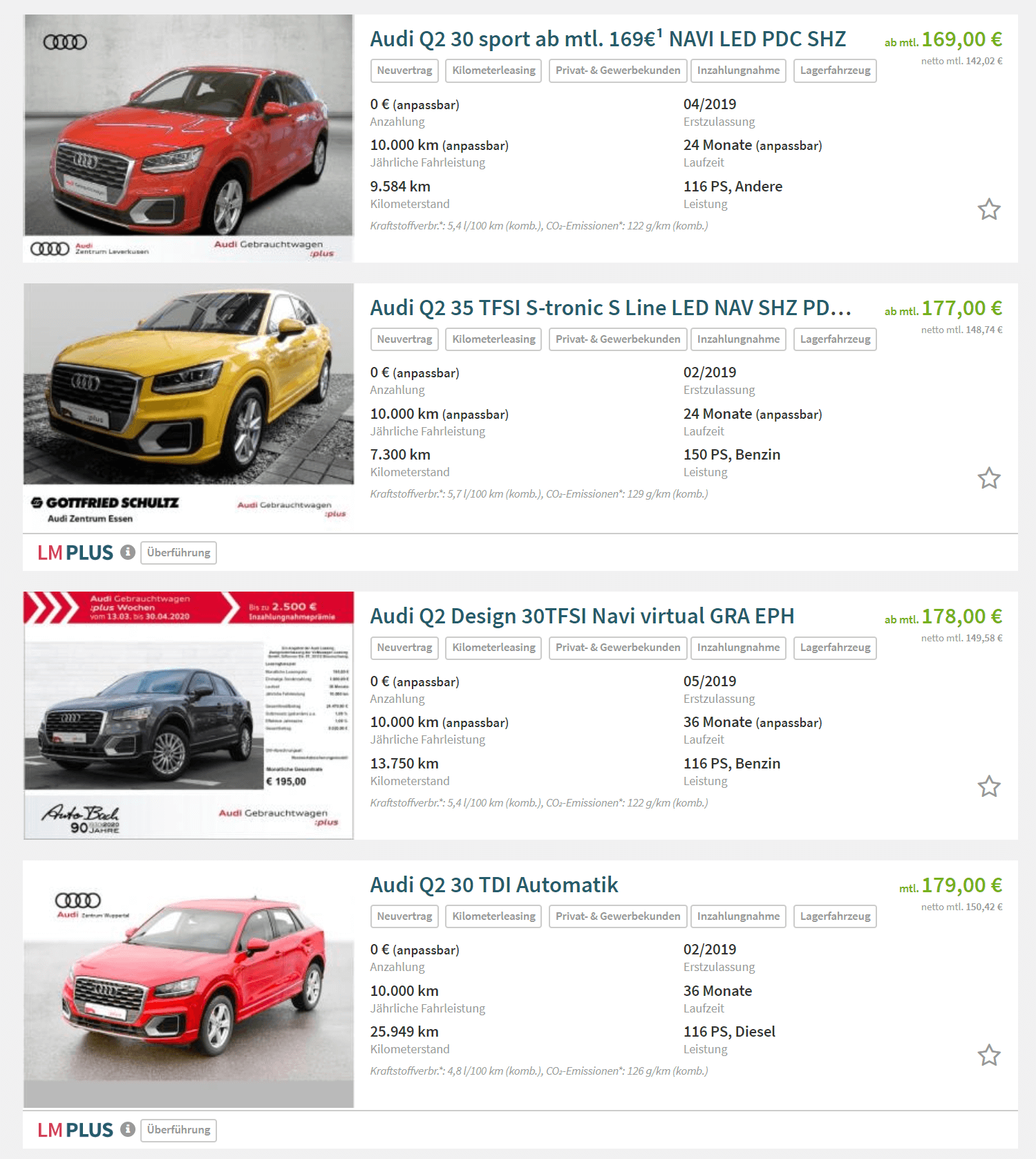Click Überführung tag under Q2 30 TDI

(x=178, y=1130)
